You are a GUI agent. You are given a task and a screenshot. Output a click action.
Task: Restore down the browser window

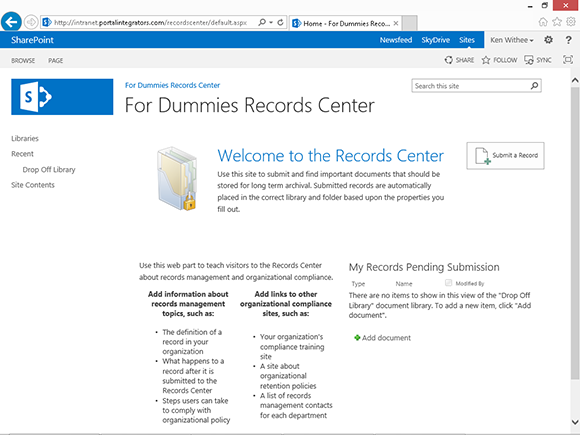coord(544,5)
